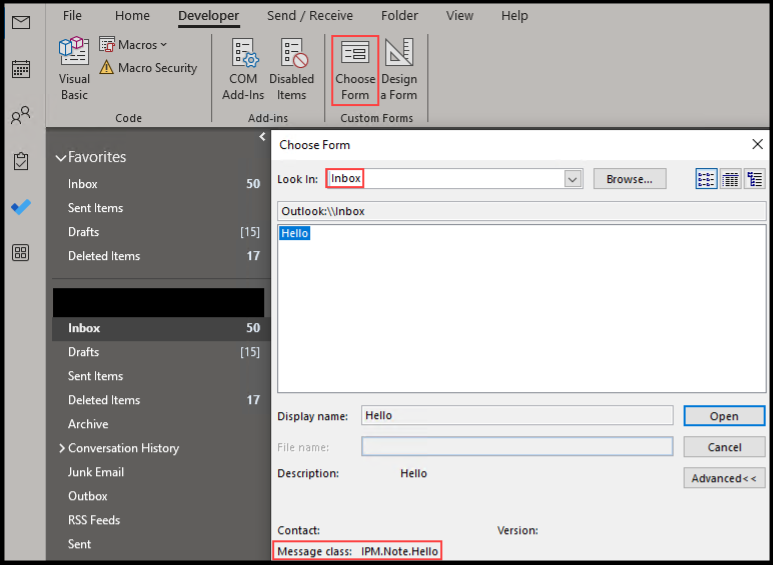Click inside the File name field
Screen dimensions: 773x565
516,446
